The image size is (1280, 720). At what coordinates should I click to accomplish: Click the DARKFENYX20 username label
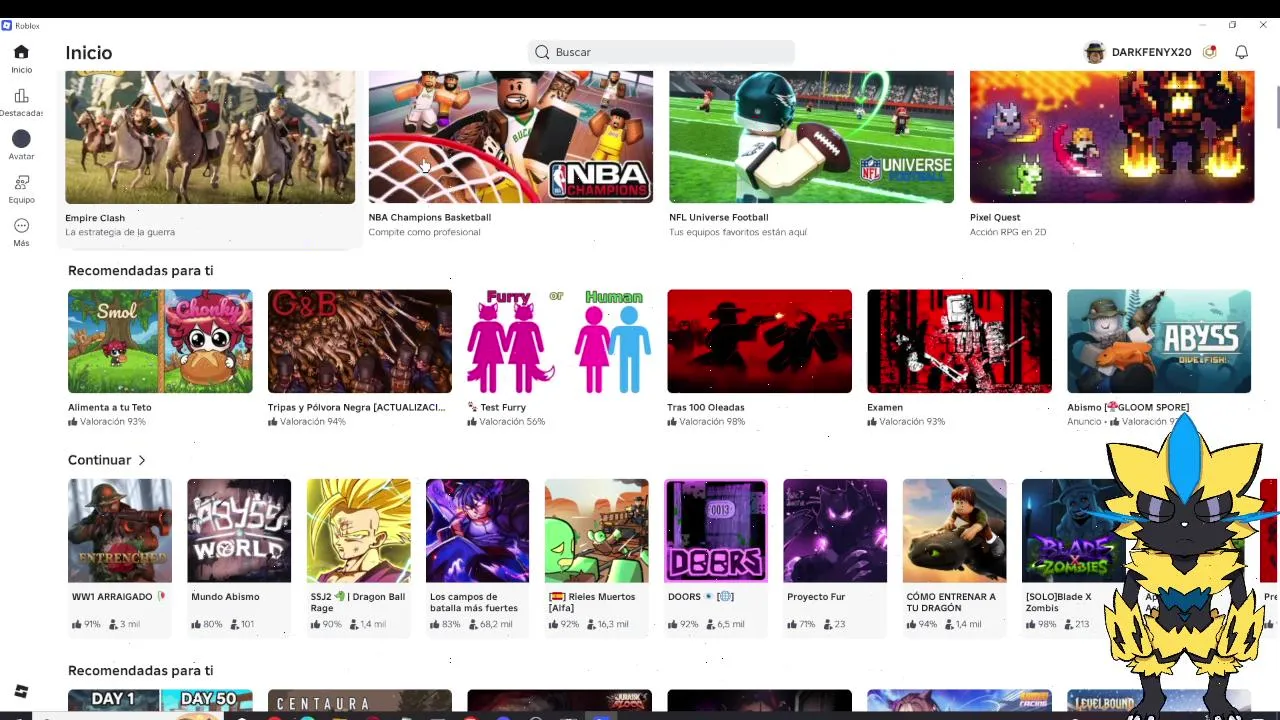[1151, 52]
